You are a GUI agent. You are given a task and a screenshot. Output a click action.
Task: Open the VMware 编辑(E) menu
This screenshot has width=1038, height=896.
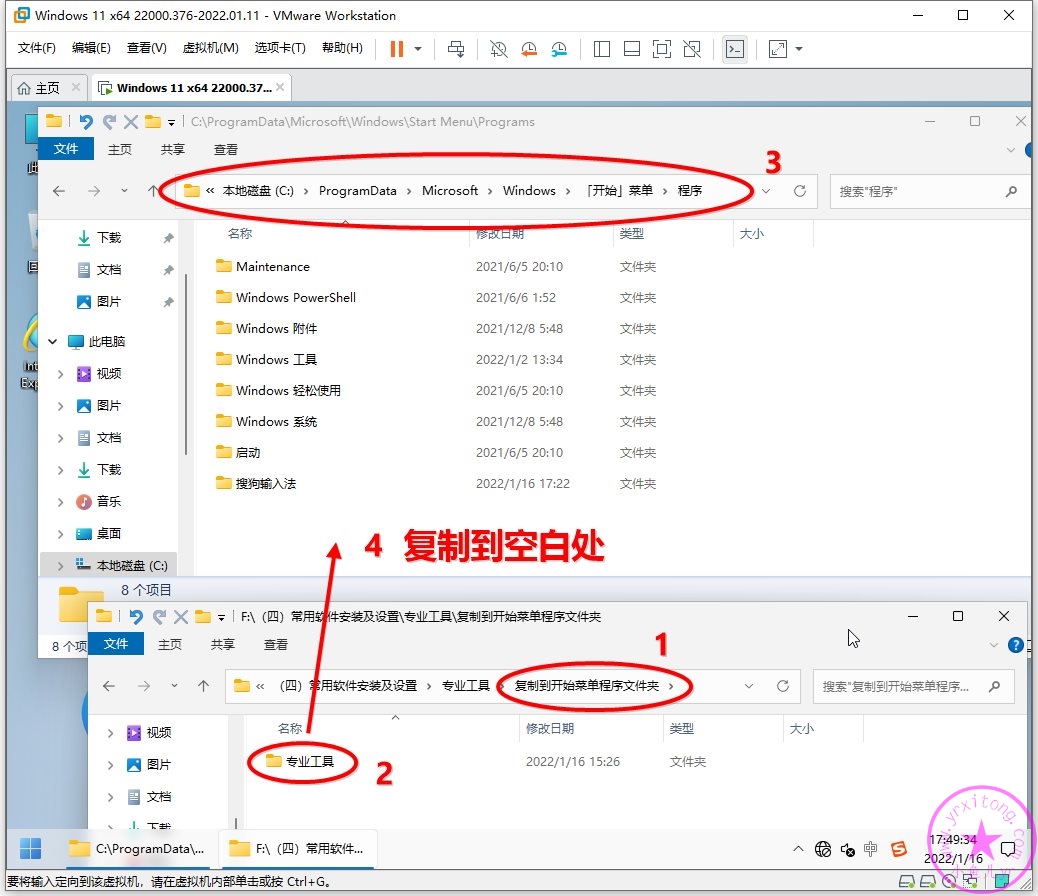91,48
